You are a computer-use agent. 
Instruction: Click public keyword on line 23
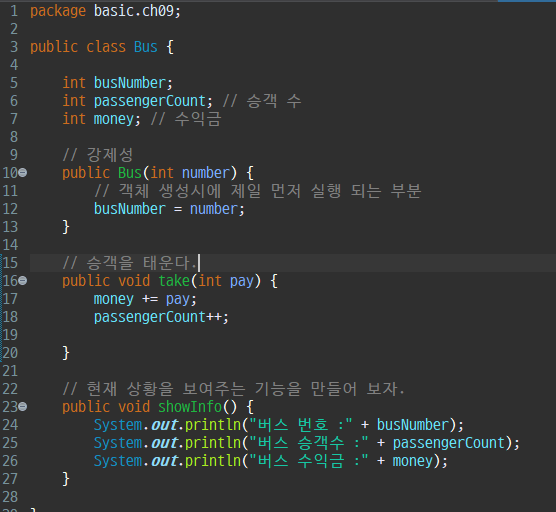click(86, 407)
